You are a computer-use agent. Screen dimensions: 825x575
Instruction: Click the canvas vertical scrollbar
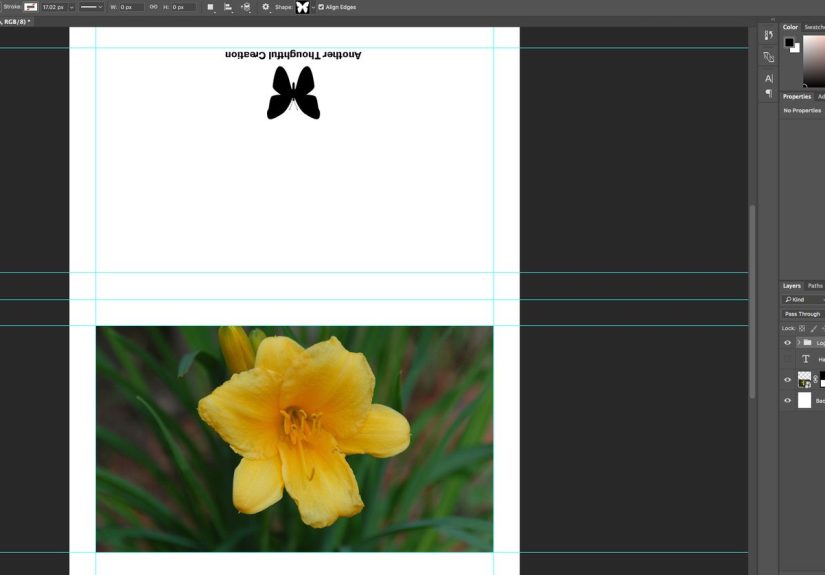752,301
